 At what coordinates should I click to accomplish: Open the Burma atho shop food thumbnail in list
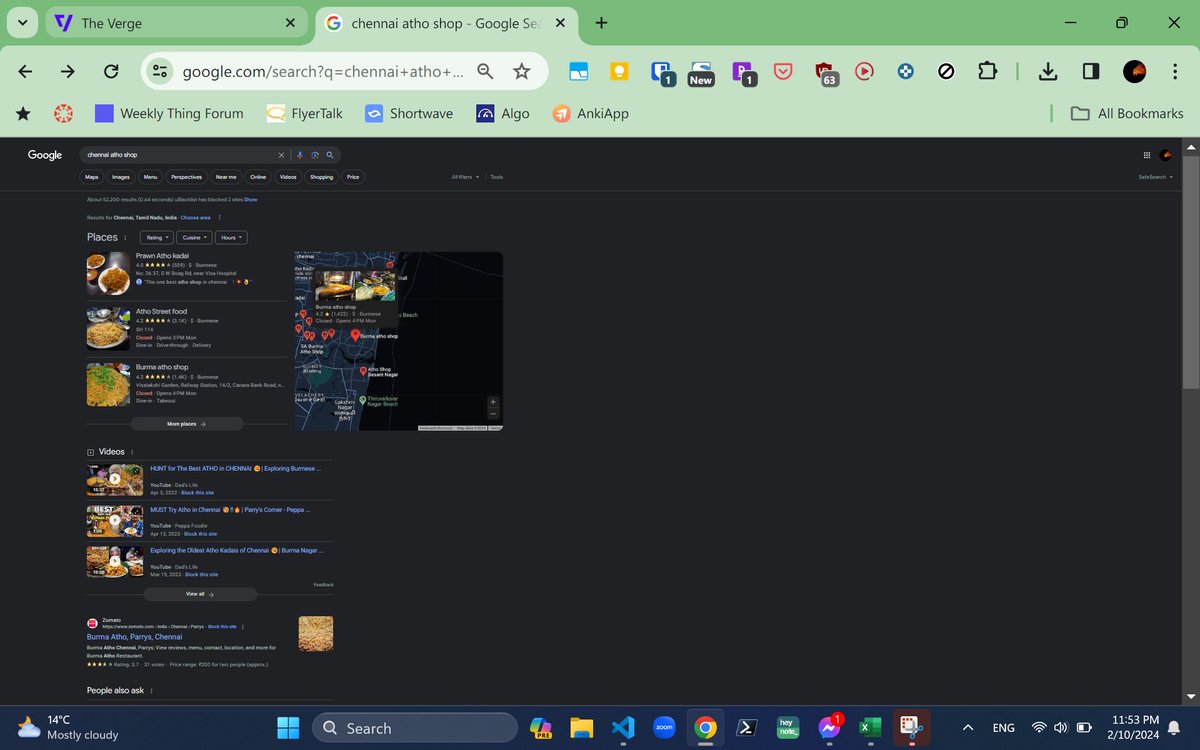[x=107, y=385]
